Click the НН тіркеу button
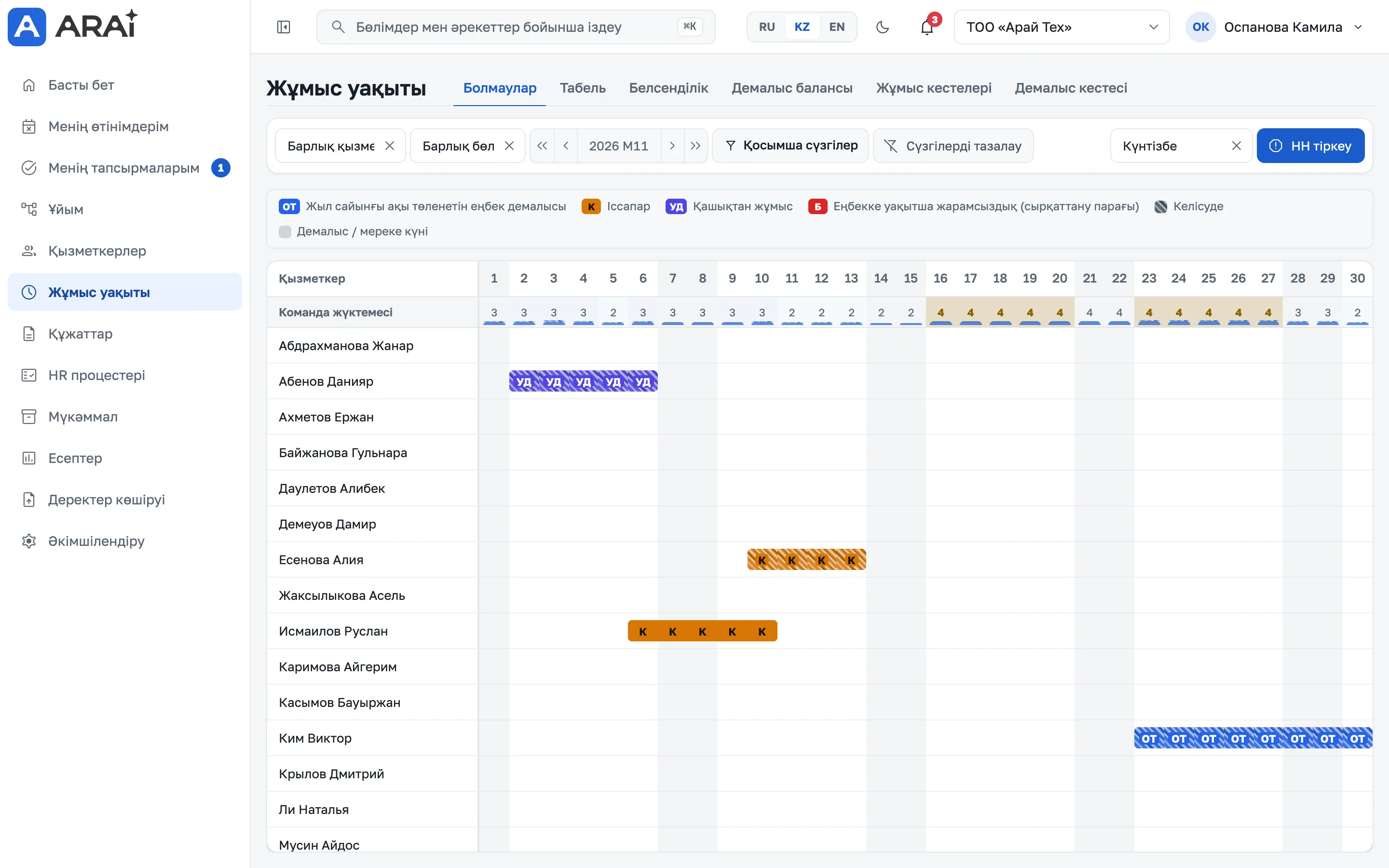The image size is (1389, 868). (x=1310, y=146)
